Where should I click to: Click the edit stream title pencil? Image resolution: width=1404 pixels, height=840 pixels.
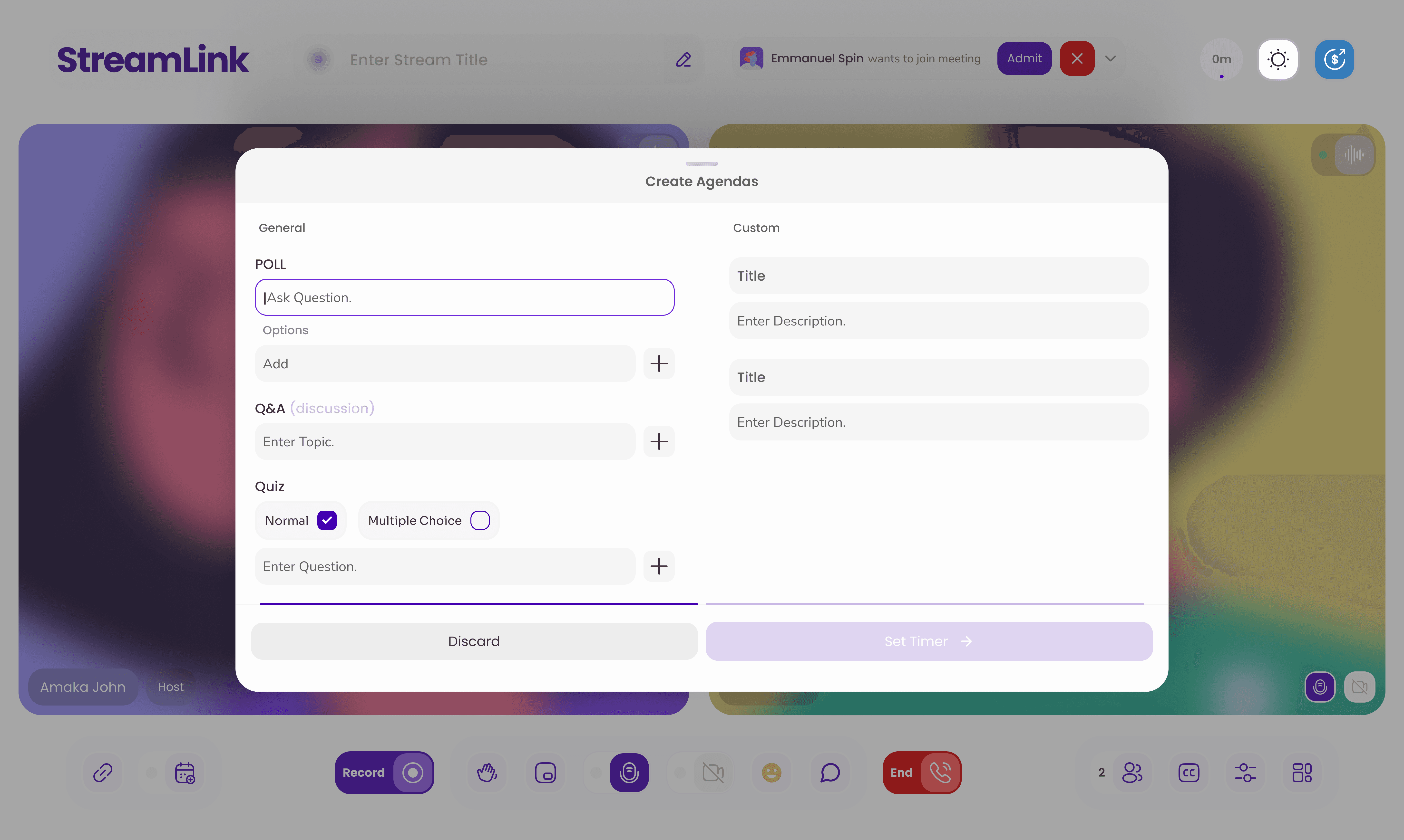click(x=683, y=59)
